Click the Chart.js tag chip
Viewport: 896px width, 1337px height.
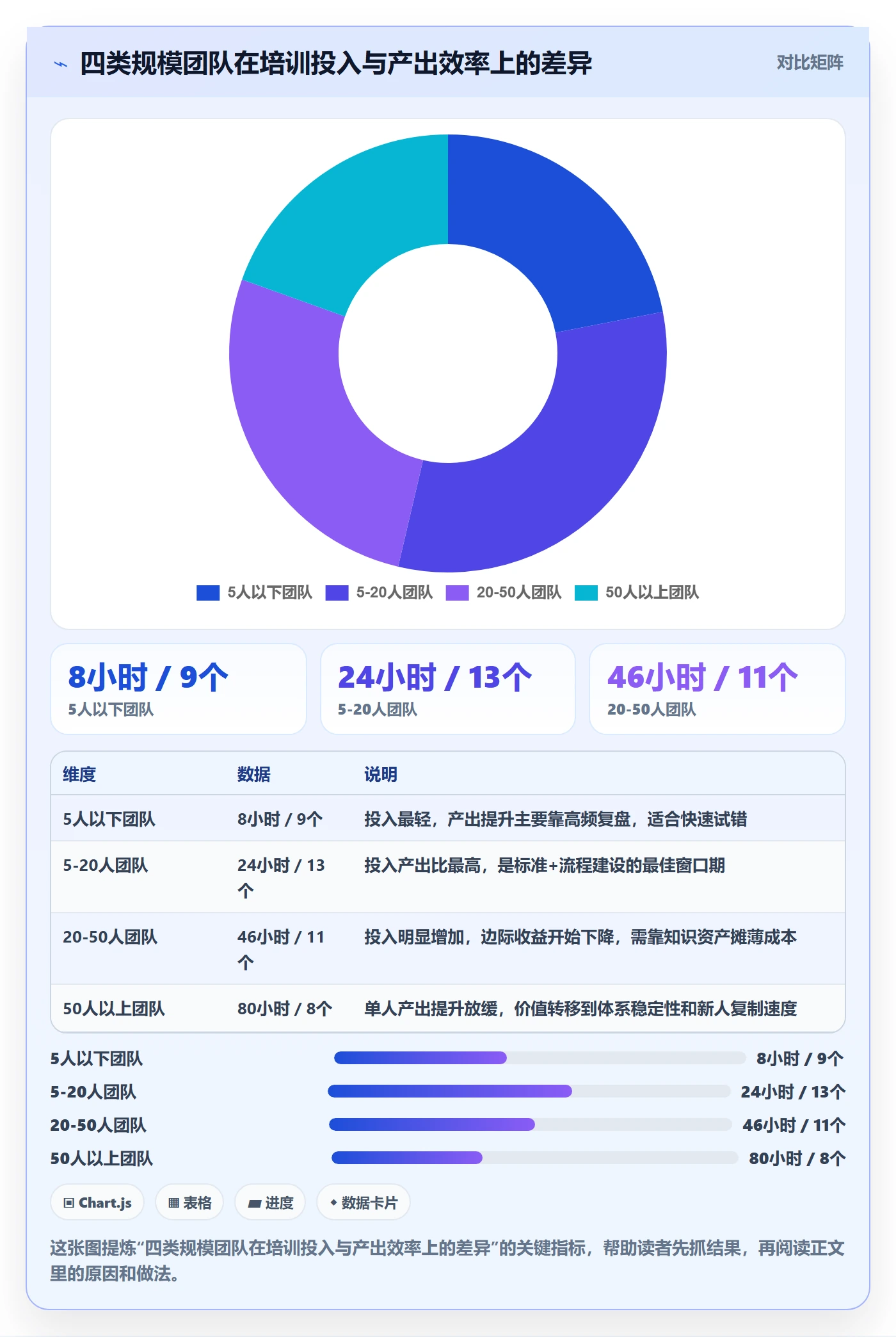point(97,1203)
